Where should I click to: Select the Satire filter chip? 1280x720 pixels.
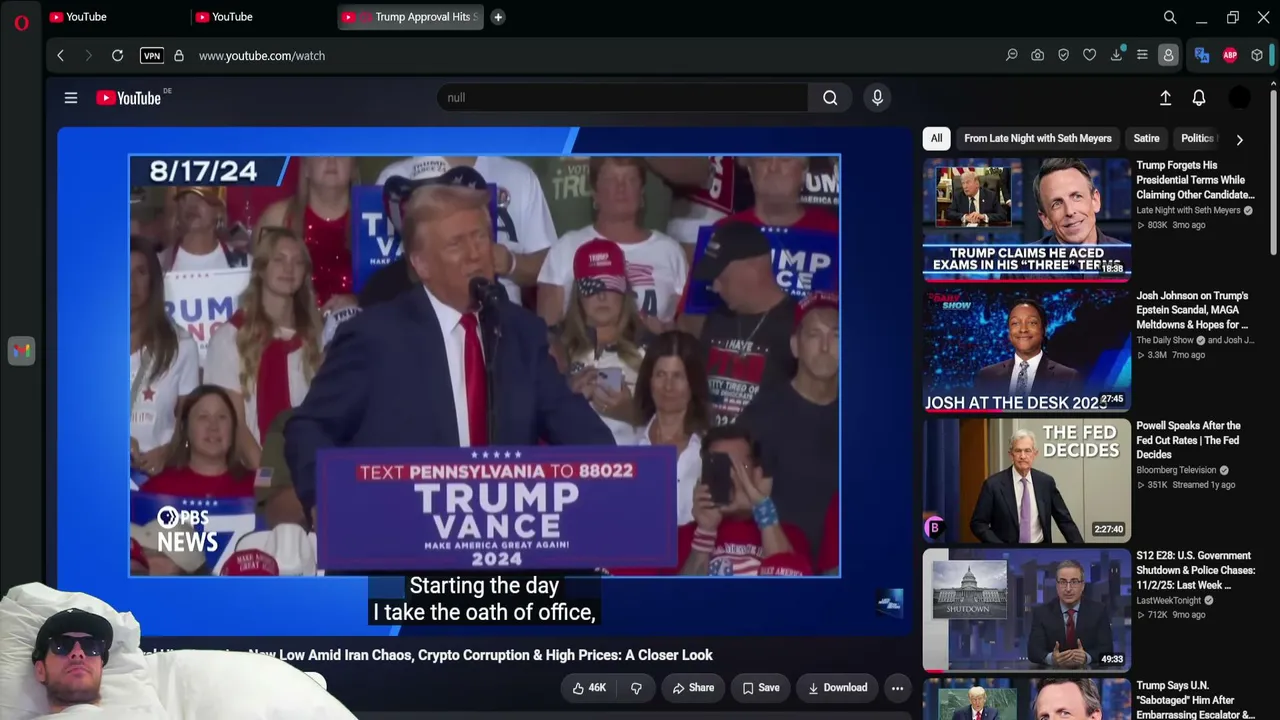coord(1146,139)
